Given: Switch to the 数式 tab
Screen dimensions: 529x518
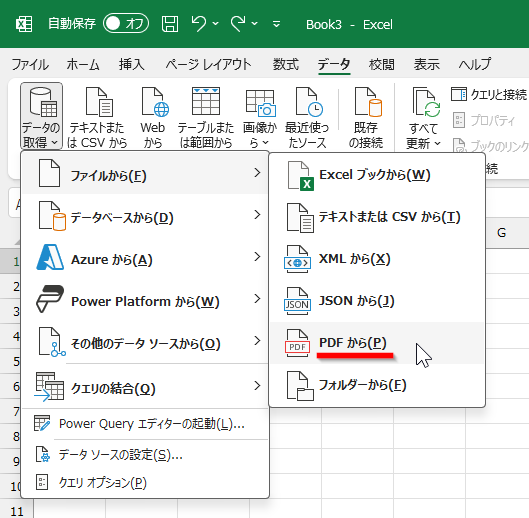Looking at the screenshot, I should click(285, 64).
